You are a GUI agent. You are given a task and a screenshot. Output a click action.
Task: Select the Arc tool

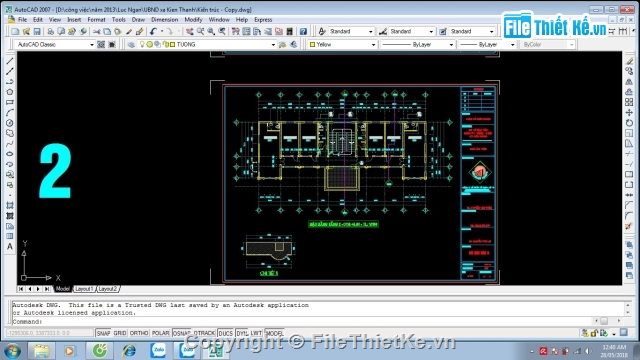(x=10, y=112)
